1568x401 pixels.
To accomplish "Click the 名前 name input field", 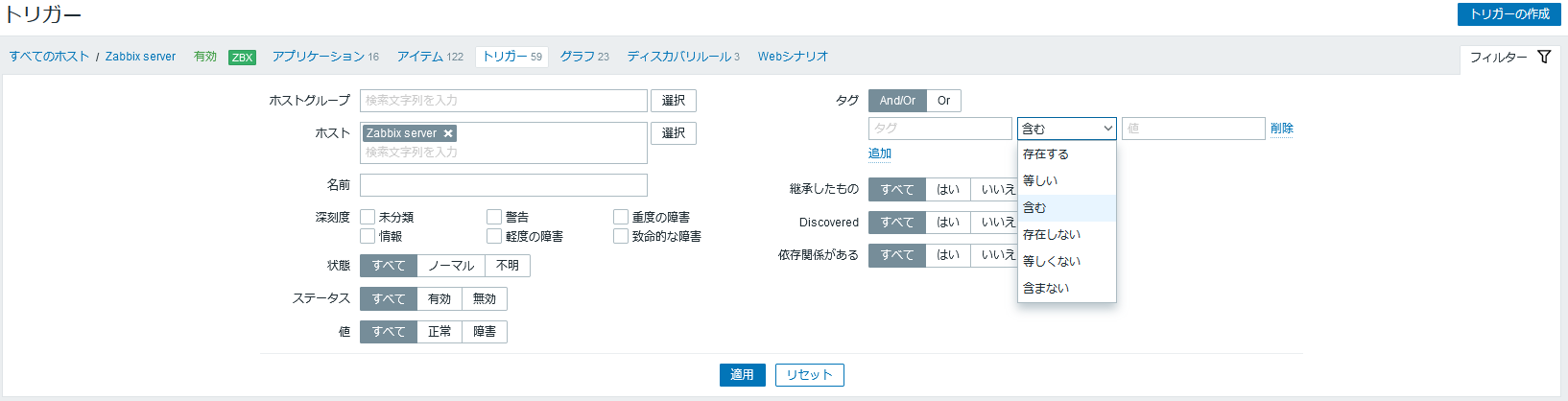I will pos(503,185).
